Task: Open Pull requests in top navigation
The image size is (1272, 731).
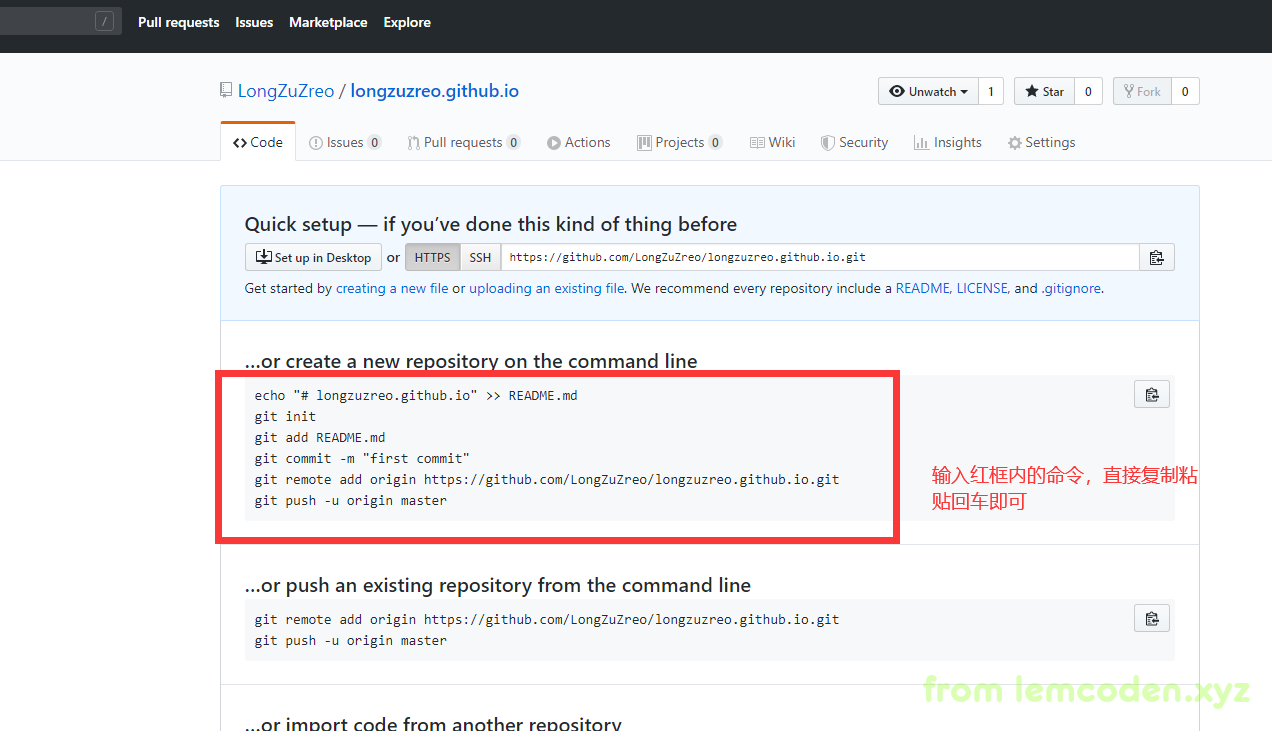Action: point(178,22)
